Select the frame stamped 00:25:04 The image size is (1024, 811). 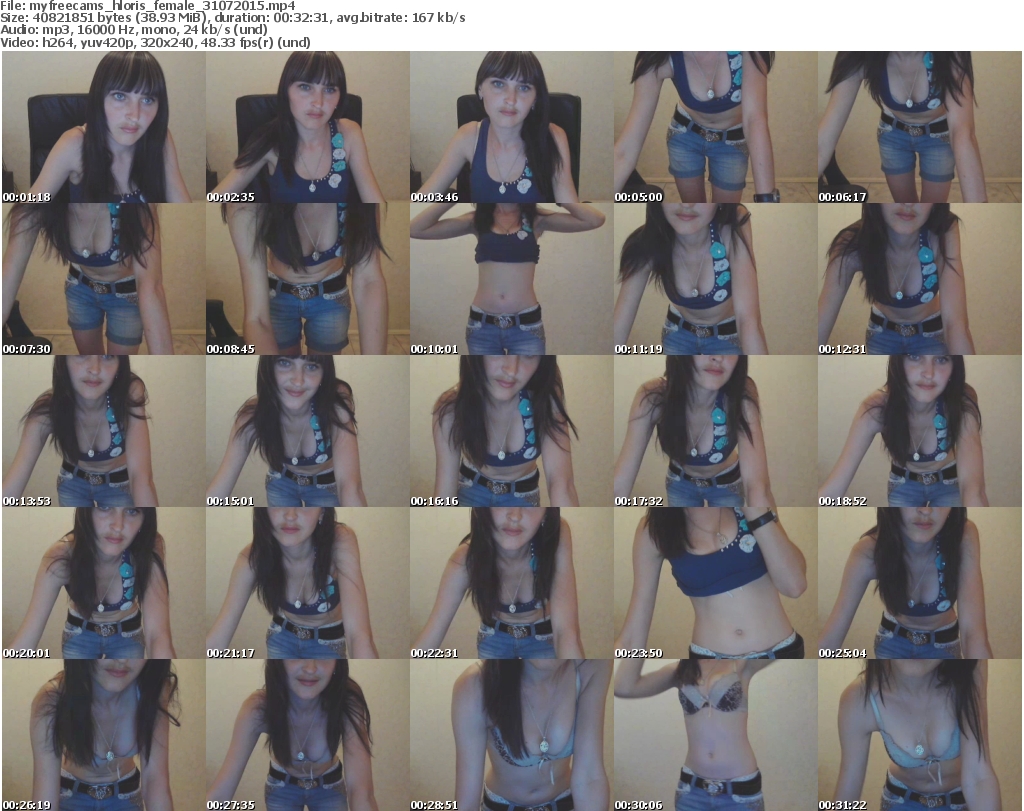point(920,583)
